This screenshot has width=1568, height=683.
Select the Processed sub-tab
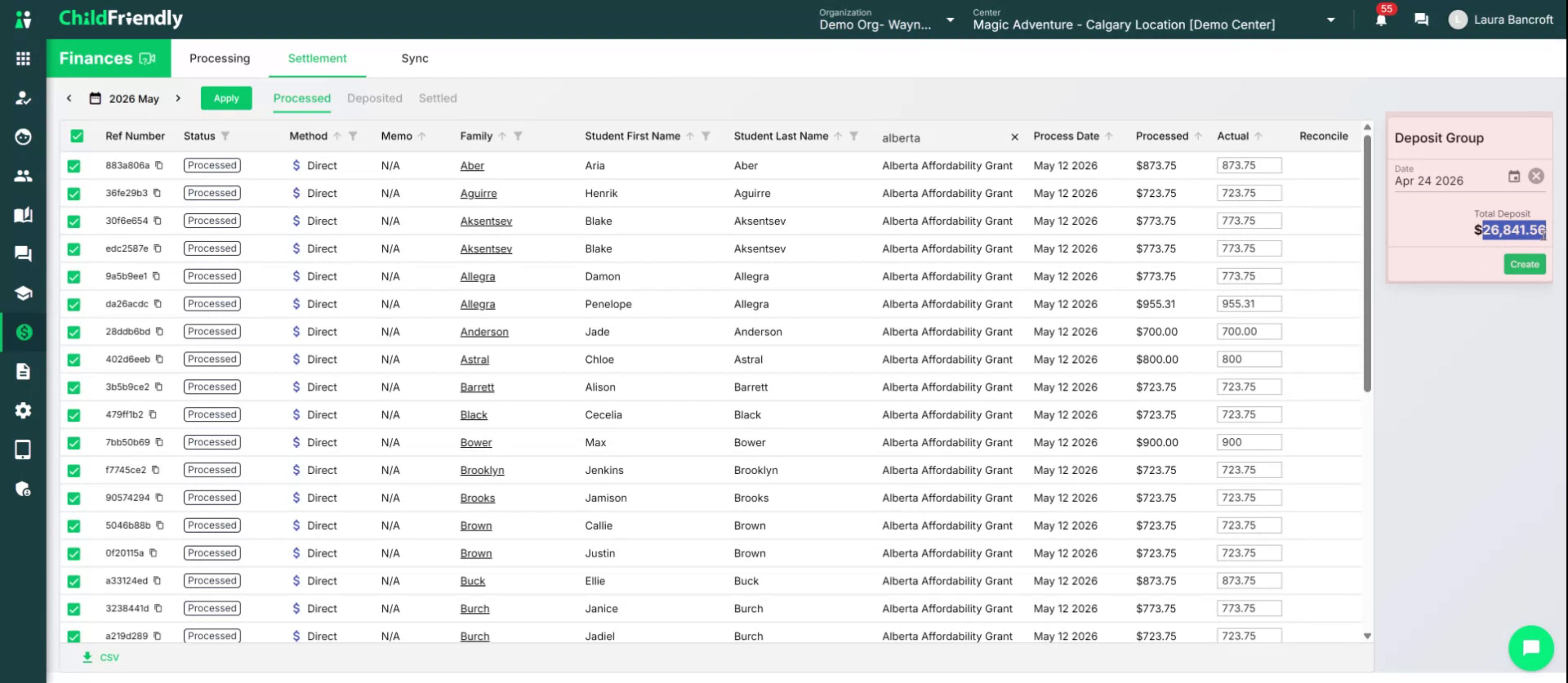coord(302,98)
